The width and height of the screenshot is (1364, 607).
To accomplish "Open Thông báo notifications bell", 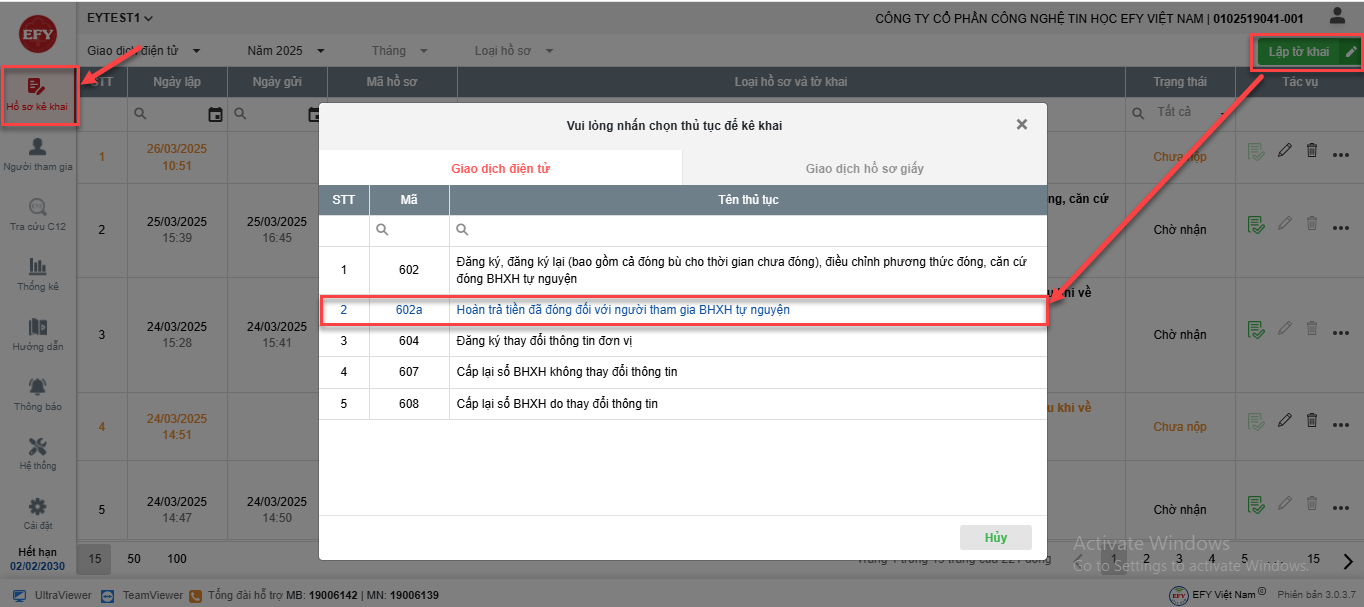I will point(38,394).
